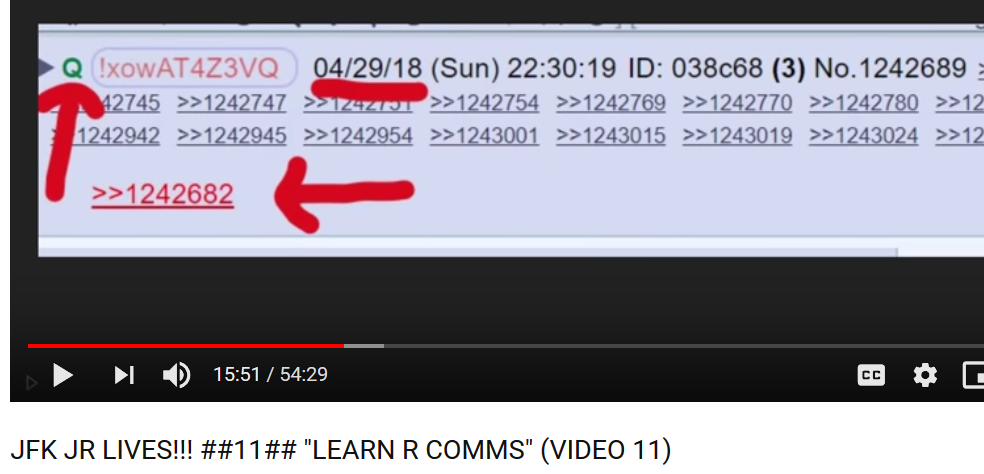Viewport: 984px width, 474px height.
Task: Open reply link >>1242754
Action: (484, 102)
